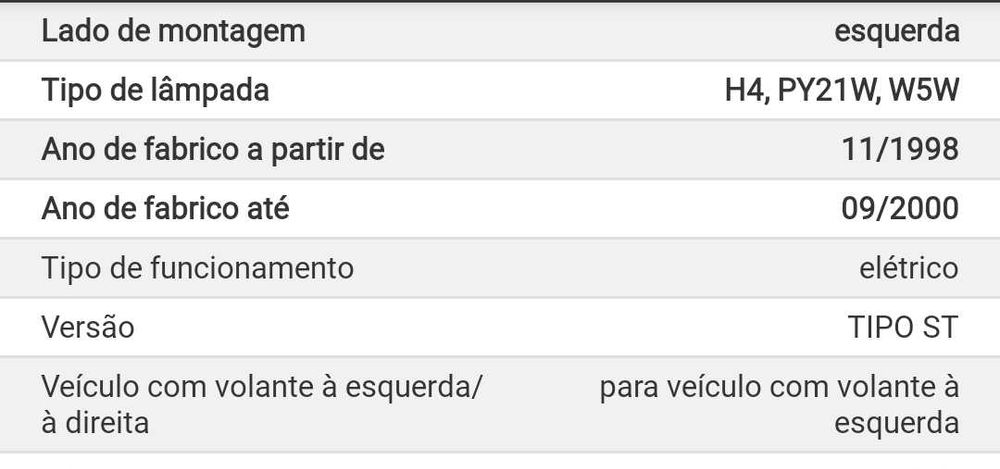Click 'esquerda' in the steering-side value
This screenshot has width=1000, height=469.
[896, 422]
